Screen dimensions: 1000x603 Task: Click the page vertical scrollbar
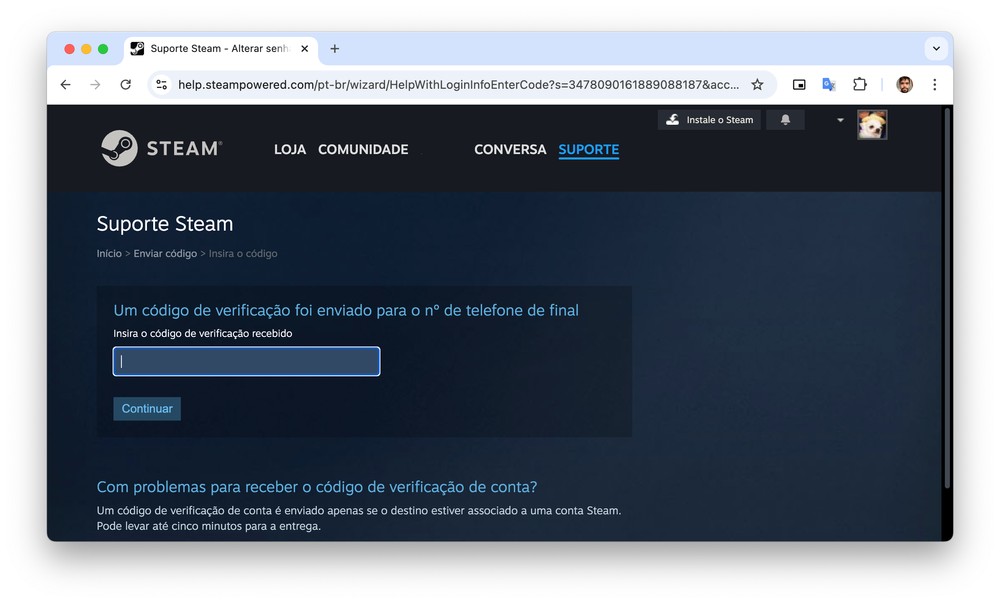(x=948, y=296)
